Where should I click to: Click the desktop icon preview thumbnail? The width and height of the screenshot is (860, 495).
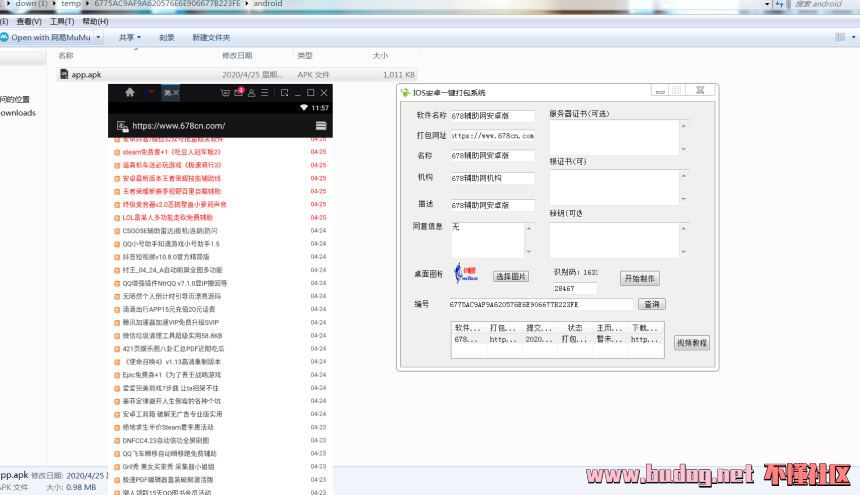(466, 272)
